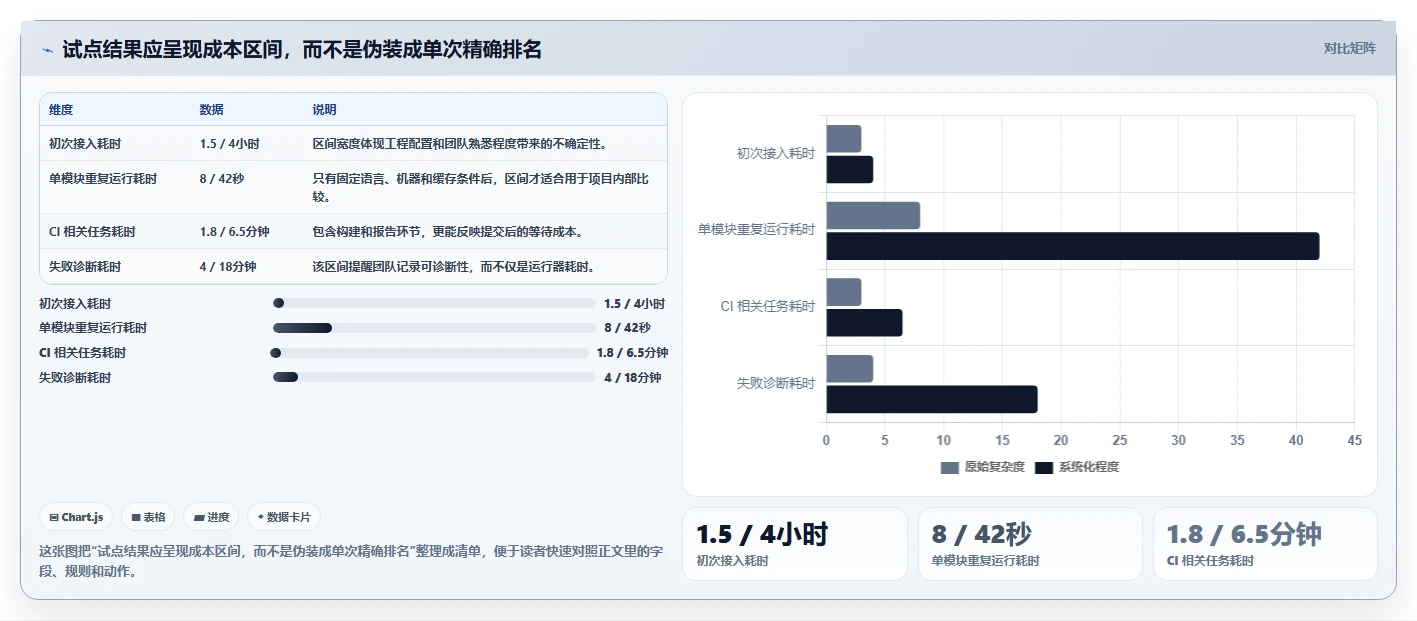Click the 单模块重复运行耗时 progress bar

point(434,328)
